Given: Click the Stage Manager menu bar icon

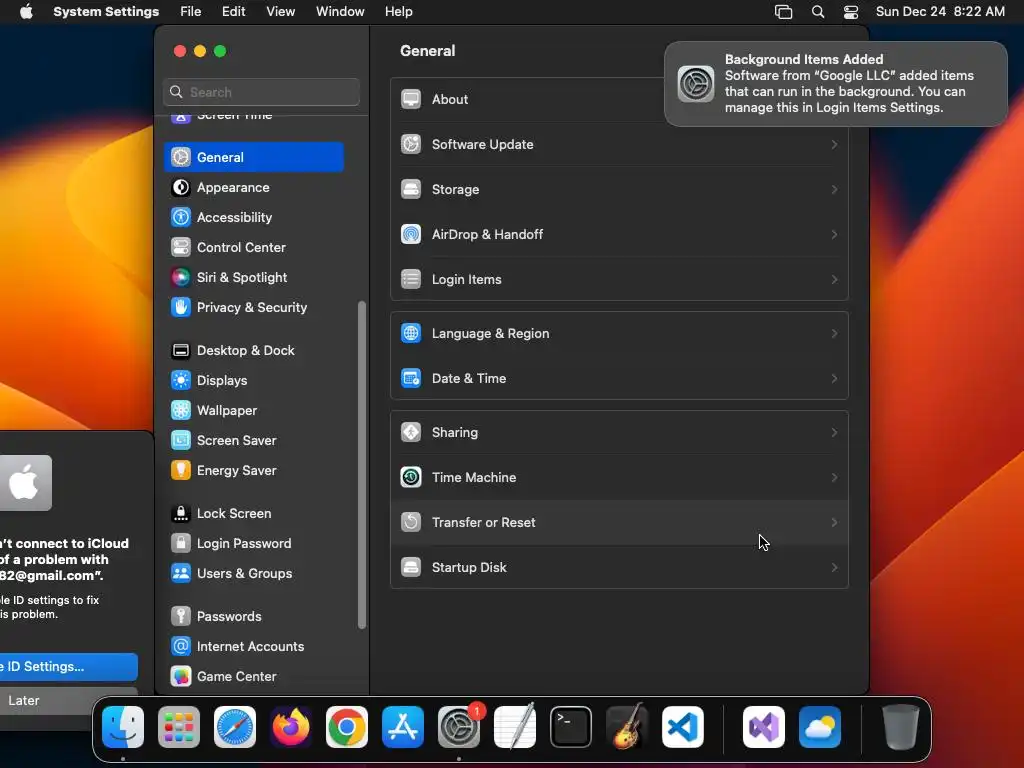Looking at the screenshot, I should click(x=784, y=12).
